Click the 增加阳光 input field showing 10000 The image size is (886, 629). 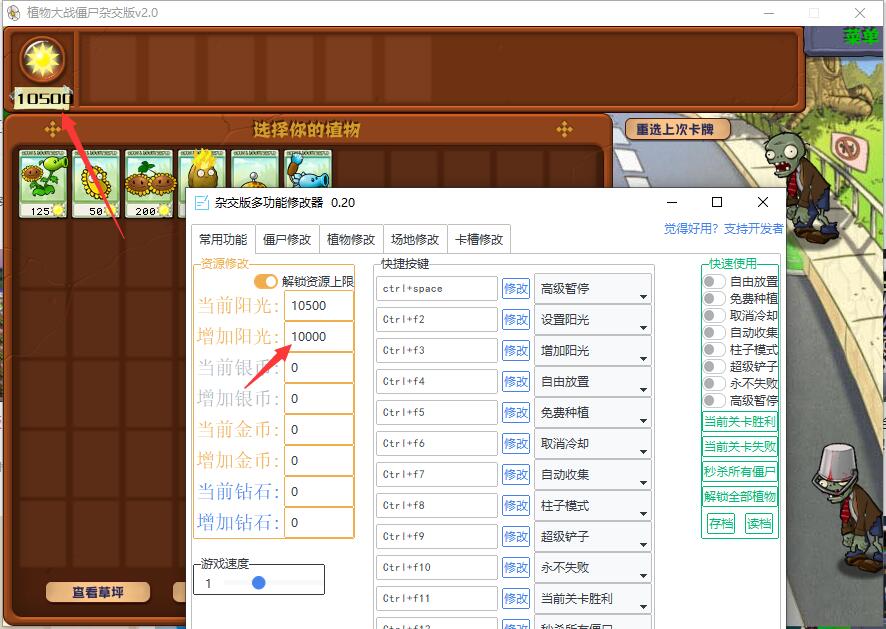[319, 337]
